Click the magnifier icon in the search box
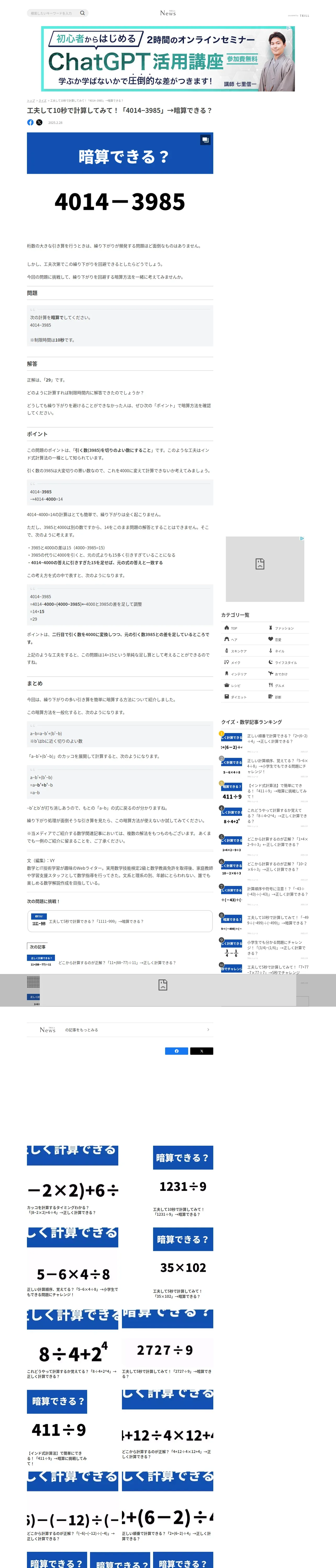Screen dimensions: 336x1568 (x=82, y=13)
